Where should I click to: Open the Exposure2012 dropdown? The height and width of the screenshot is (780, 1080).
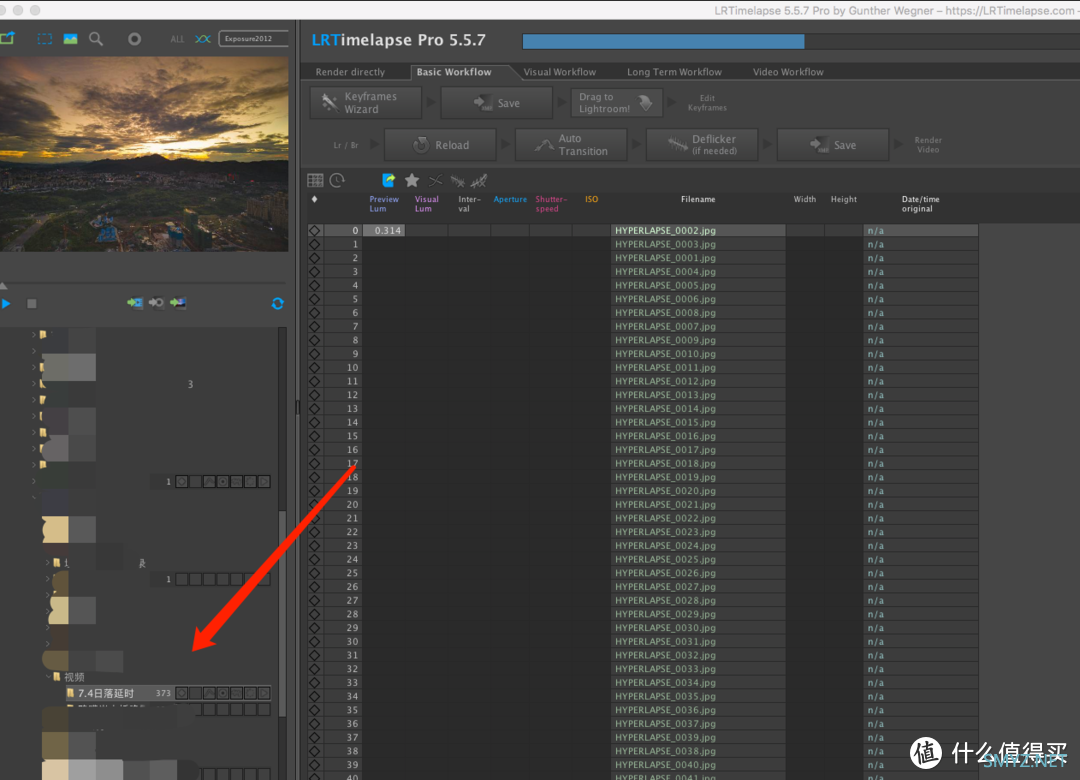click(253, 39)
